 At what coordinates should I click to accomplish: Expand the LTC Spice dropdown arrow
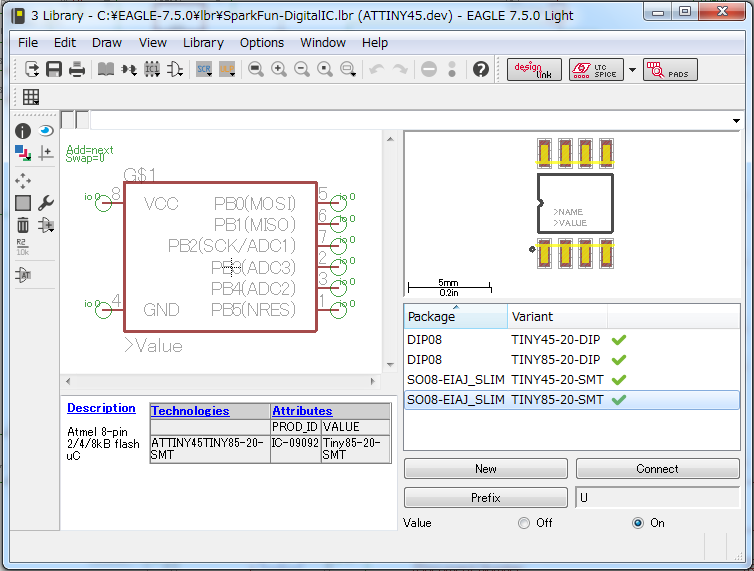632,70
